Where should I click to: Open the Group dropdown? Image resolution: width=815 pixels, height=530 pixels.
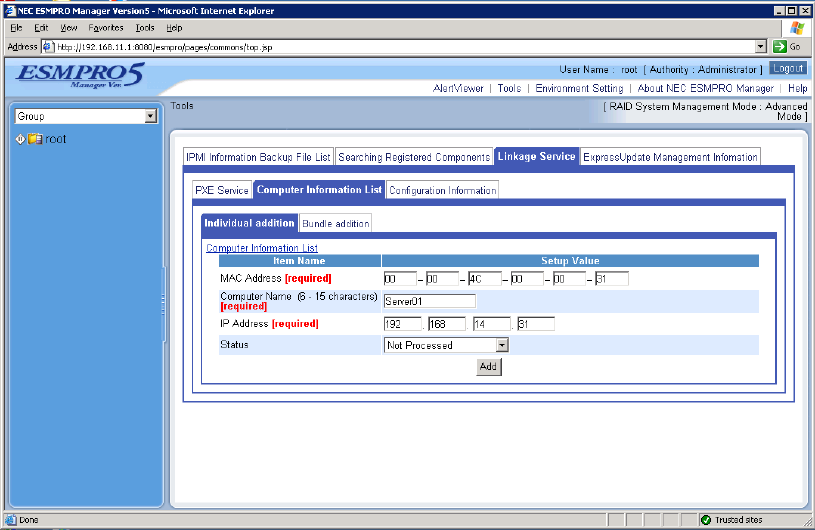pyautogui.click(x=151, y=116)
